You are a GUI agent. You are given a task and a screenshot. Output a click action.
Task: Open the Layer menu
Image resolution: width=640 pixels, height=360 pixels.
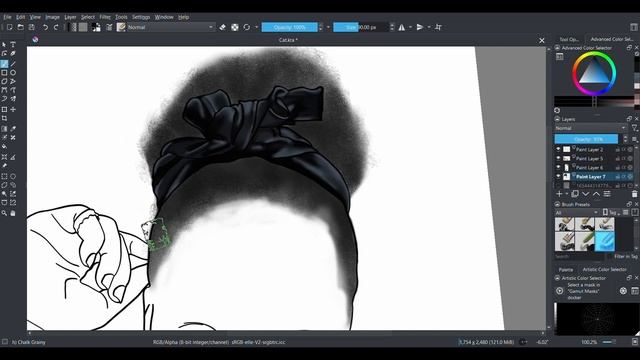(x=70, y=17)
